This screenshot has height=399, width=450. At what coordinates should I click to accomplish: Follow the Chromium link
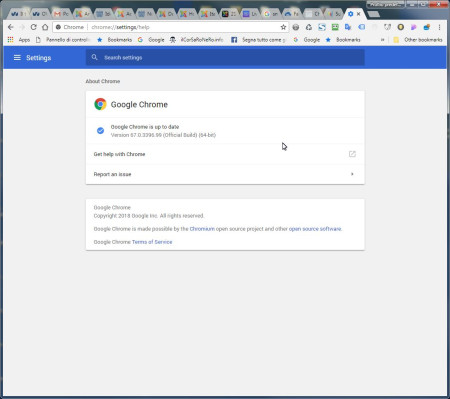[x=202, y=229]
